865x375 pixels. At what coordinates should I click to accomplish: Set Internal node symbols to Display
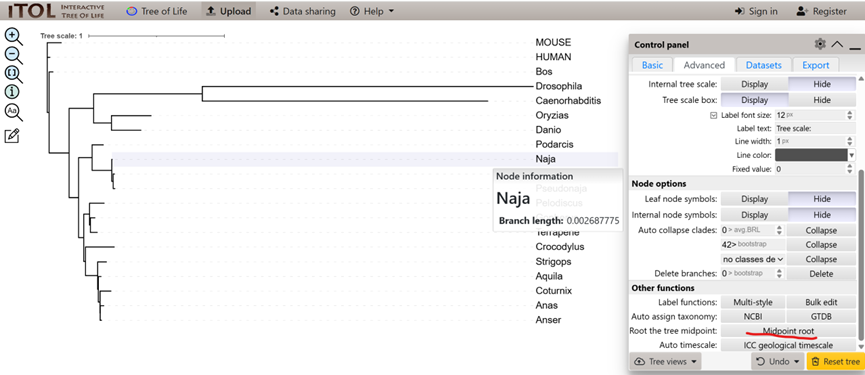[754, 215]
